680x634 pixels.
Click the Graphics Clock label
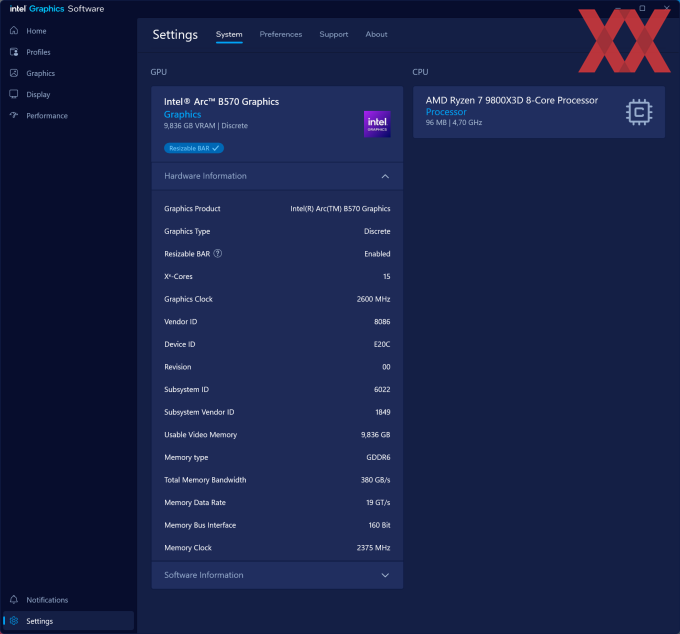(x=188, y=299)
